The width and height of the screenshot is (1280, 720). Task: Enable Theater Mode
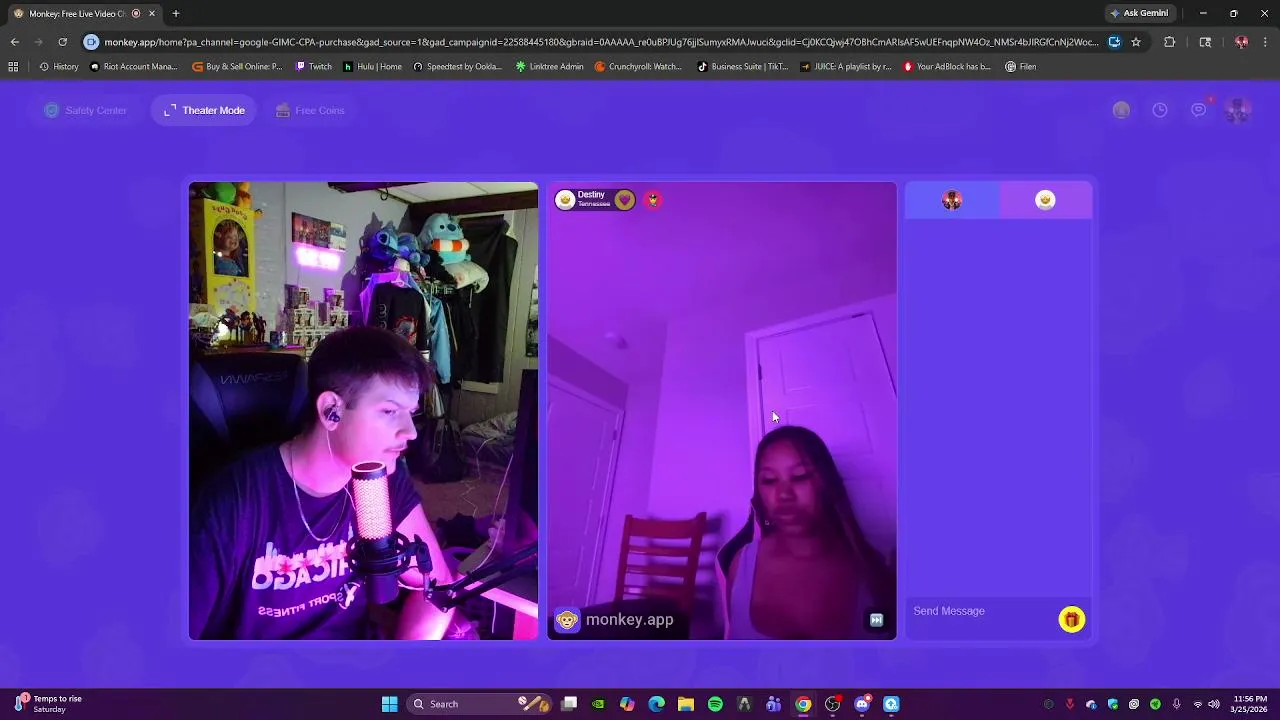coord(204,110)
